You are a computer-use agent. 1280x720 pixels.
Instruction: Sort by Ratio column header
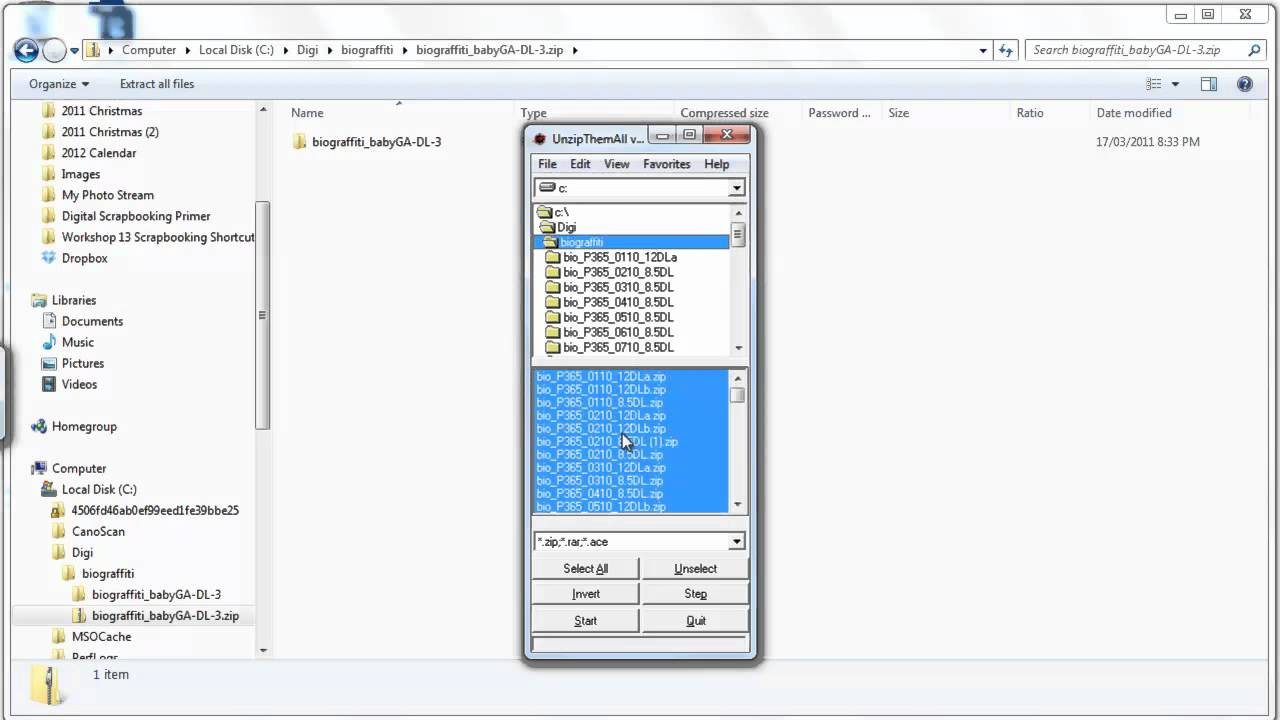tap(1030, 113)
